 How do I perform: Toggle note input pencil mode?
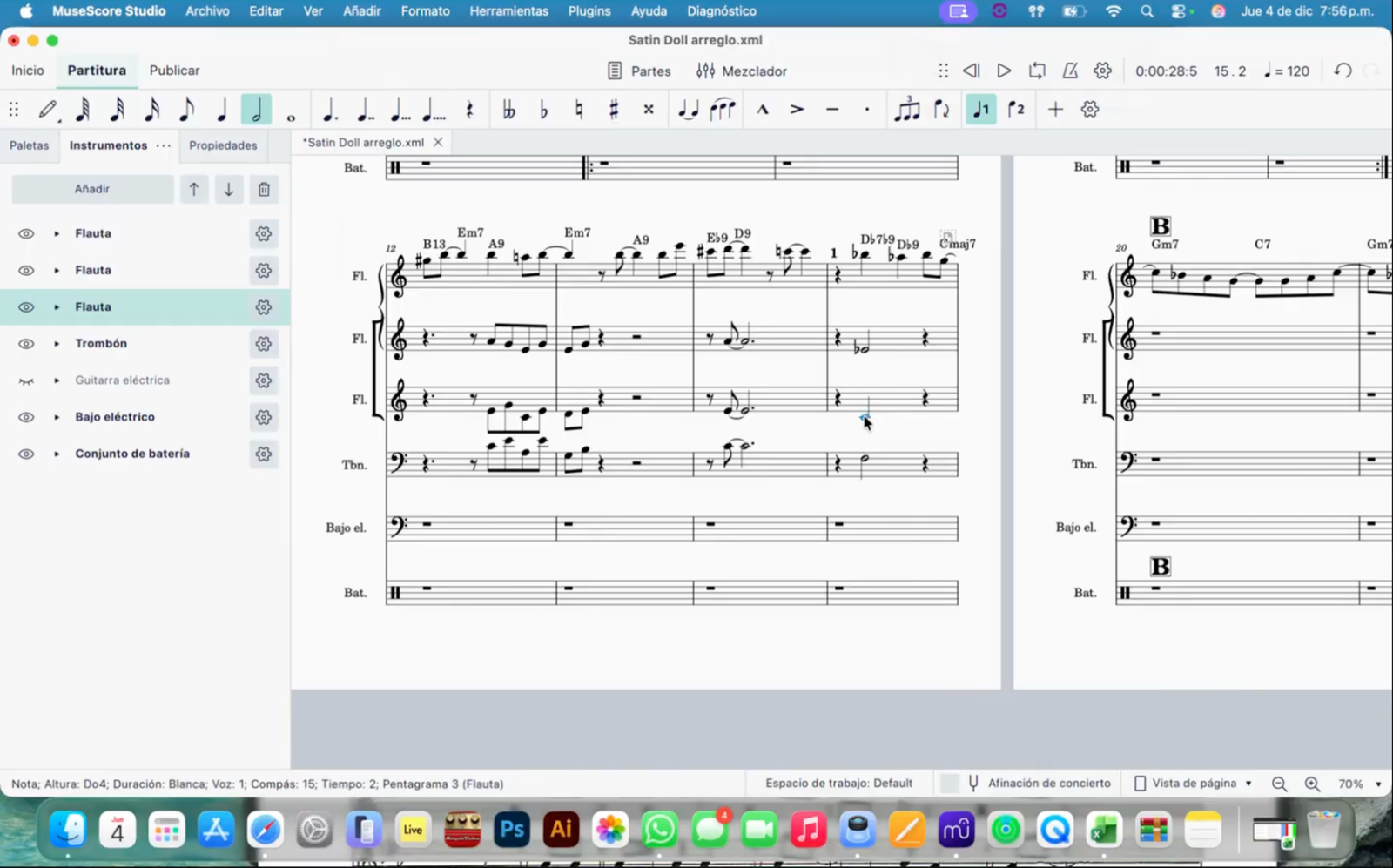48,110
